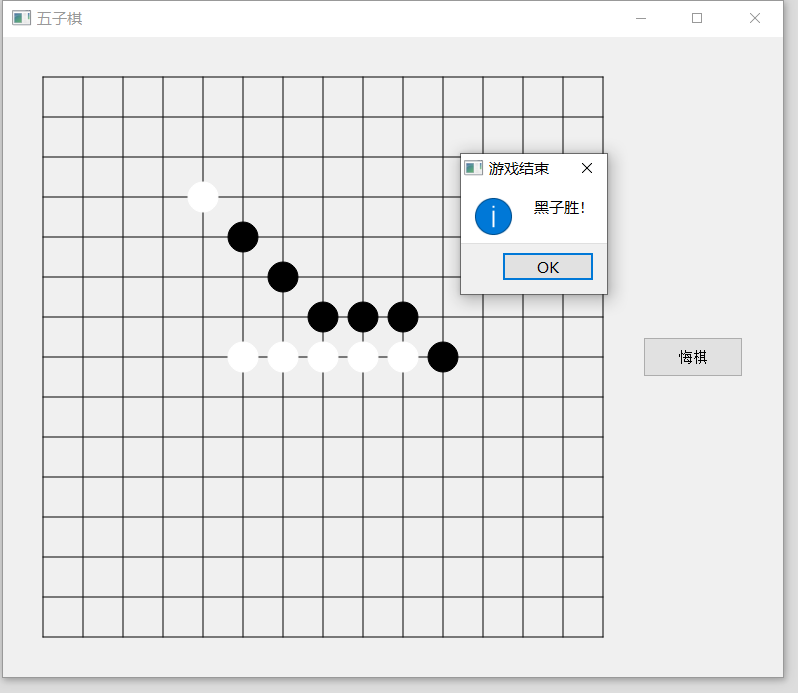This screenshot has height=693, width=798.
Task: Click the small icon beside the 游戏结束 title
Action: [x=473, y=168]
